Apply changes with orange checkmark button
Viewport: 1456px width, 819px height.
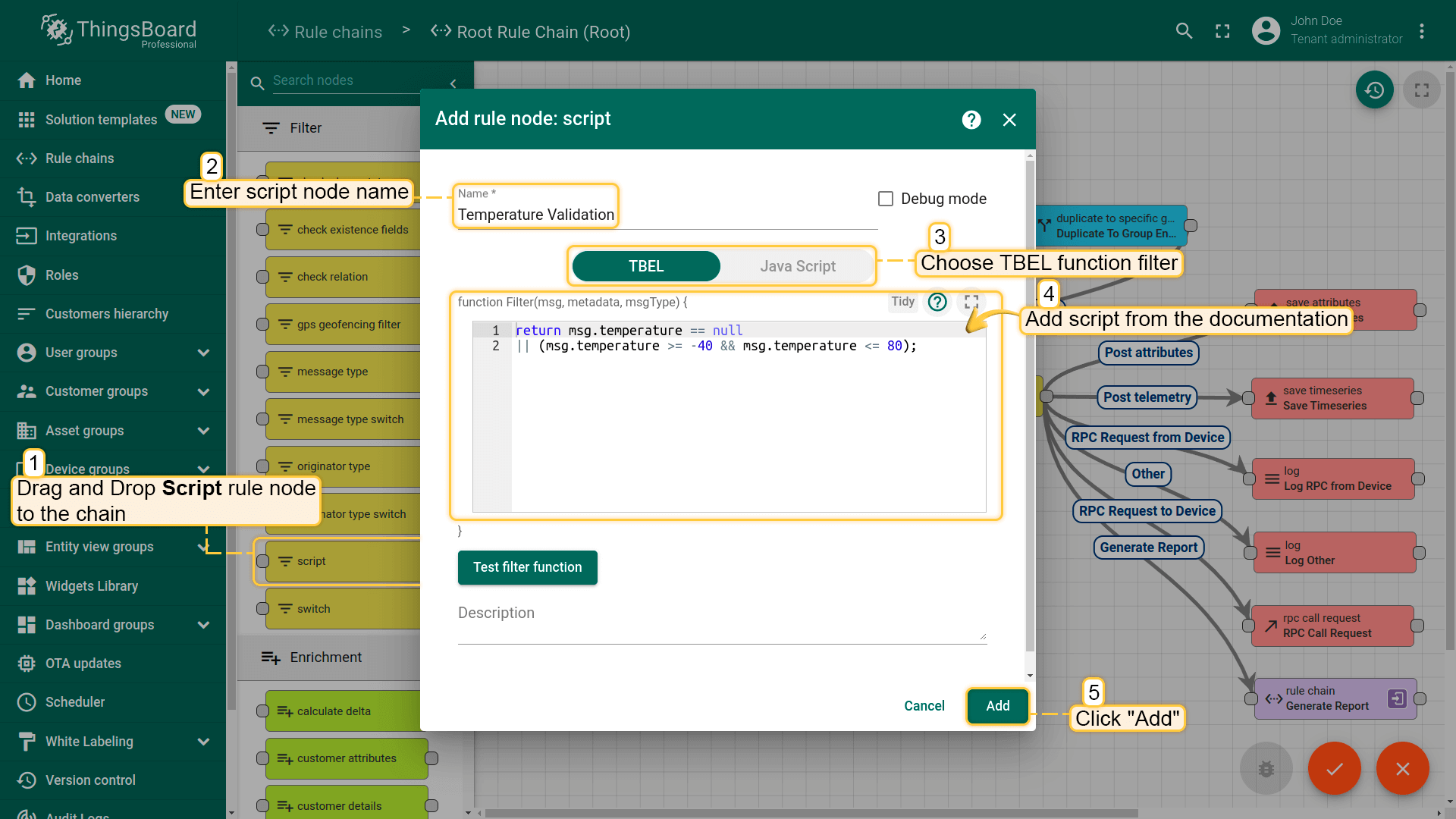(1334, 768)
